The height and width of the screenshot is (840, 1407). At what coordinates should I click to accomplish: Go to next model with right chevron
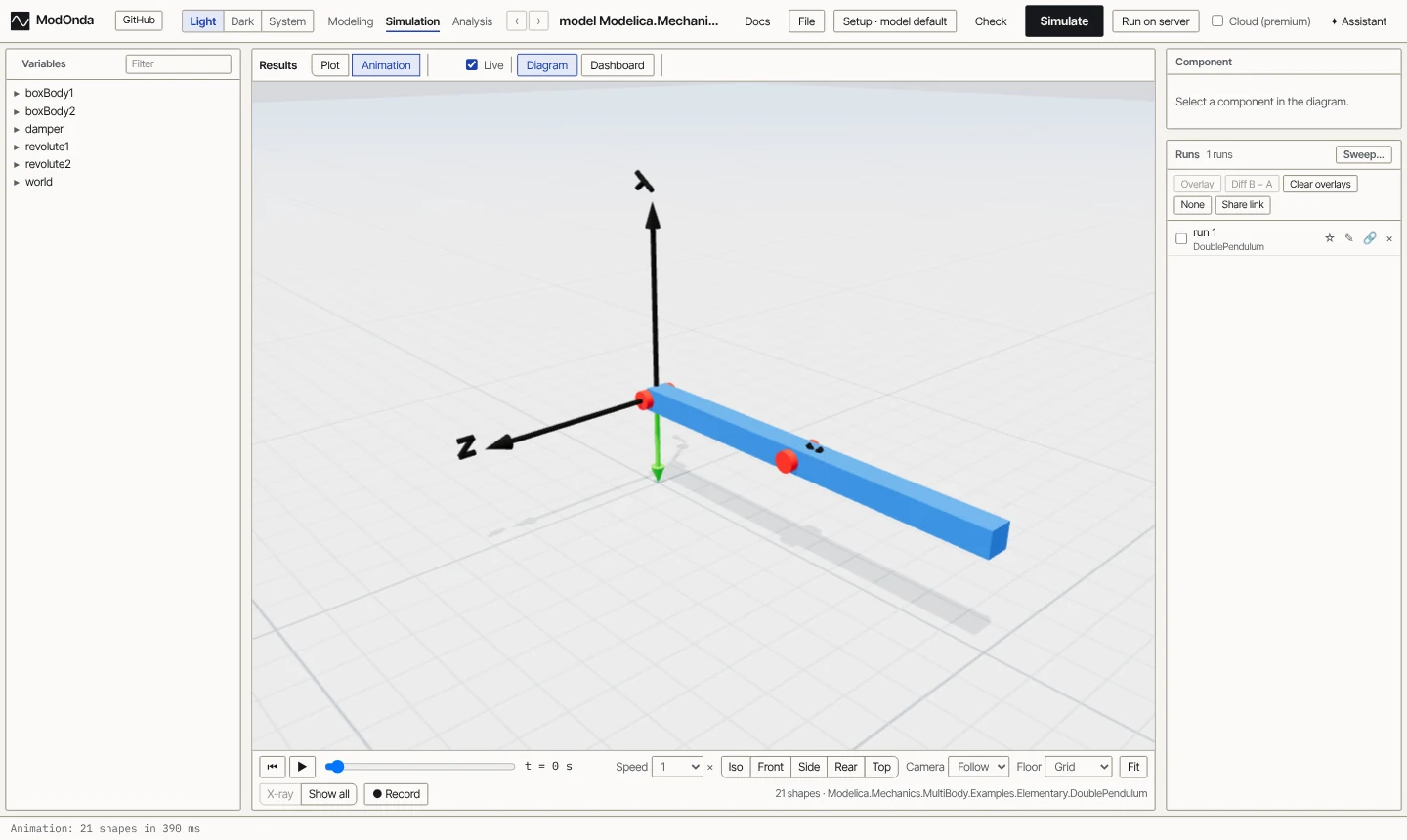click(538, 21)
